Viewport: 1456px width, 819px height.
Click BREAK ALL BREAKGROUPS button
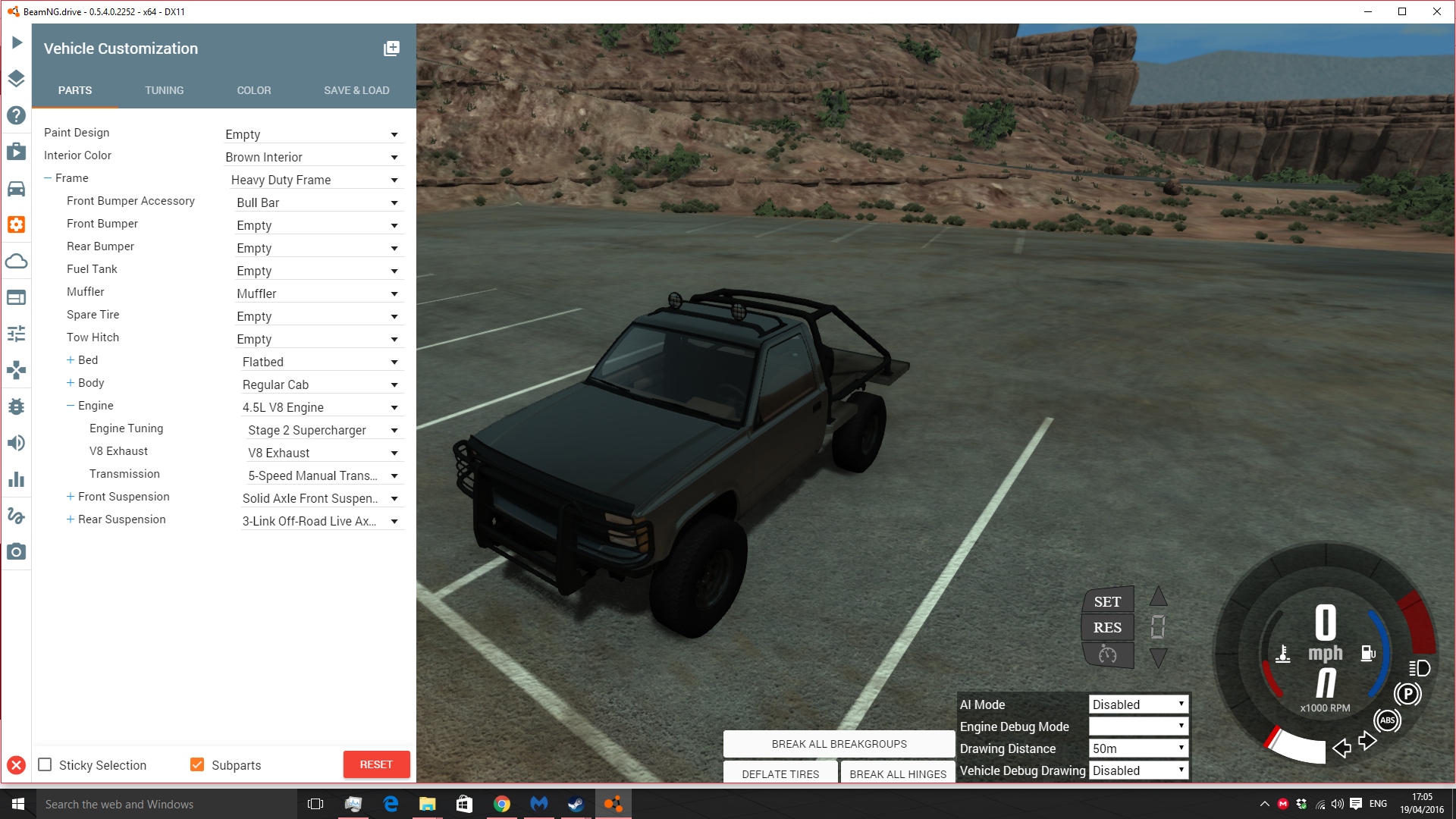[839, 744]
